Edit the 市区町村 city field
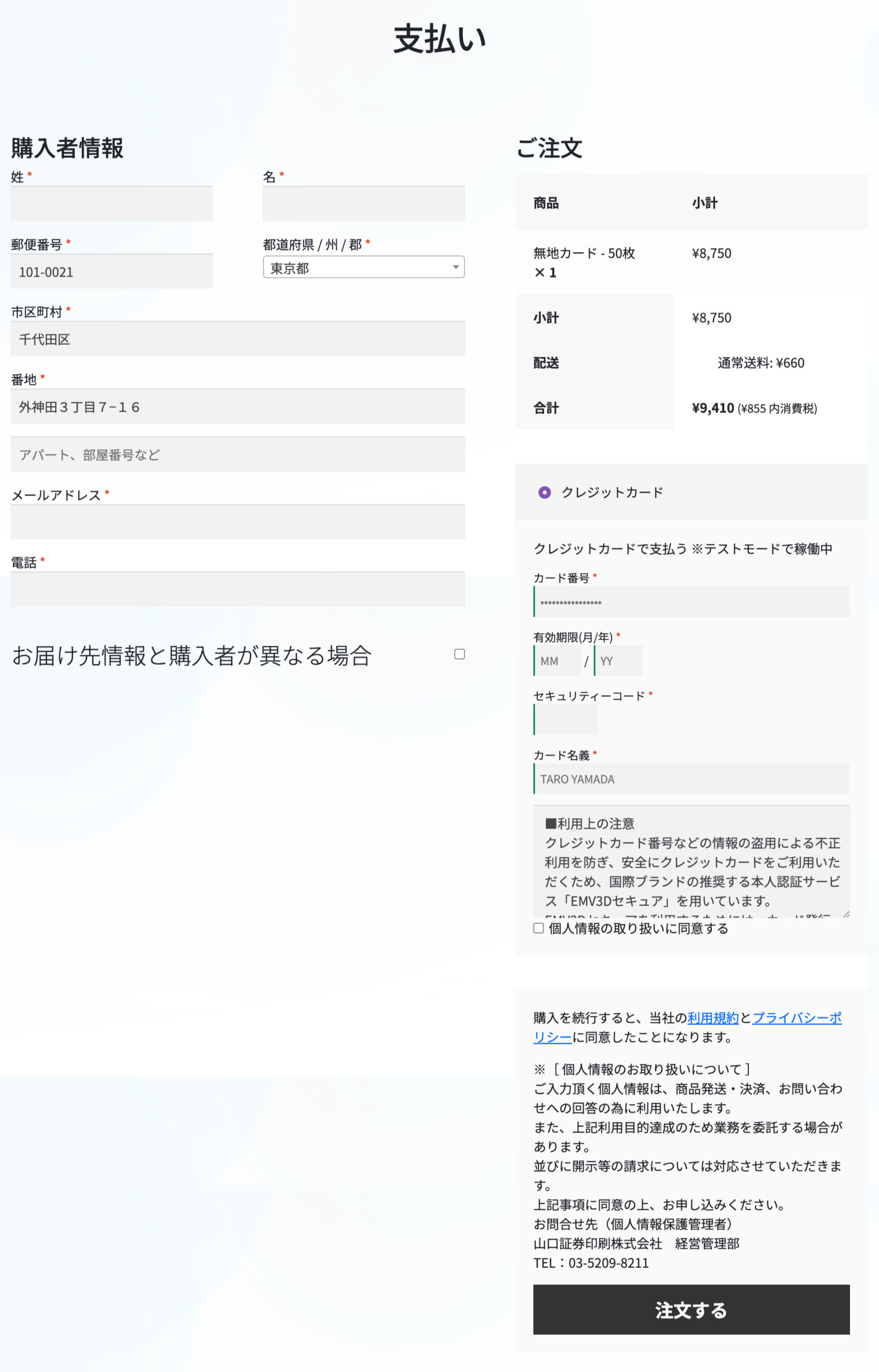This screenshot has width=879, height=1372. pos(238,338)
